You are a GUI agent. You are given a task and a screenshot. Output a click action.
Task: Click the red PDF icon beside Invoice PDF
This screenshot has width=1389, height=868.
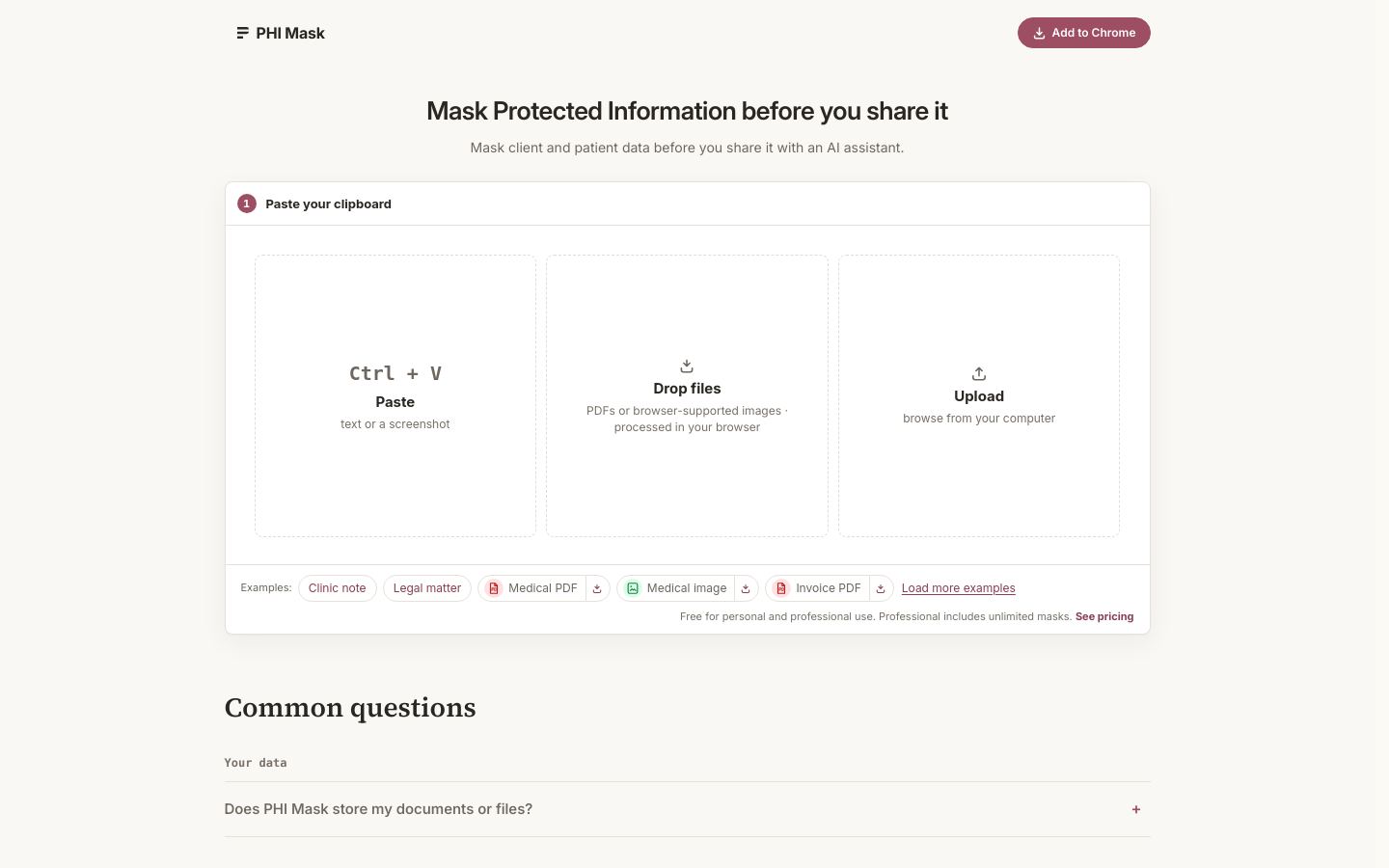(x=781, y=588)
